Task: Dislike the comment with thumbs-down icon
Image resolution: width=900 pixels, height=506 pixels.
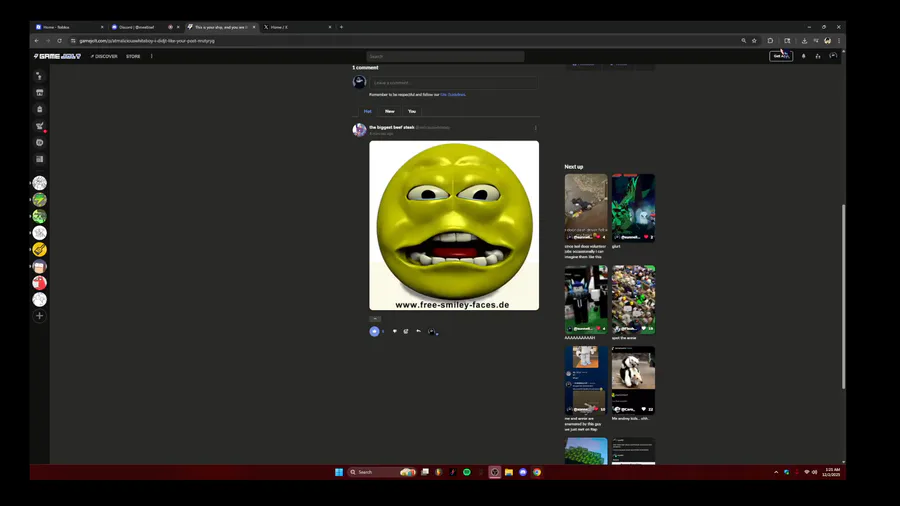Action: point(394,331)
